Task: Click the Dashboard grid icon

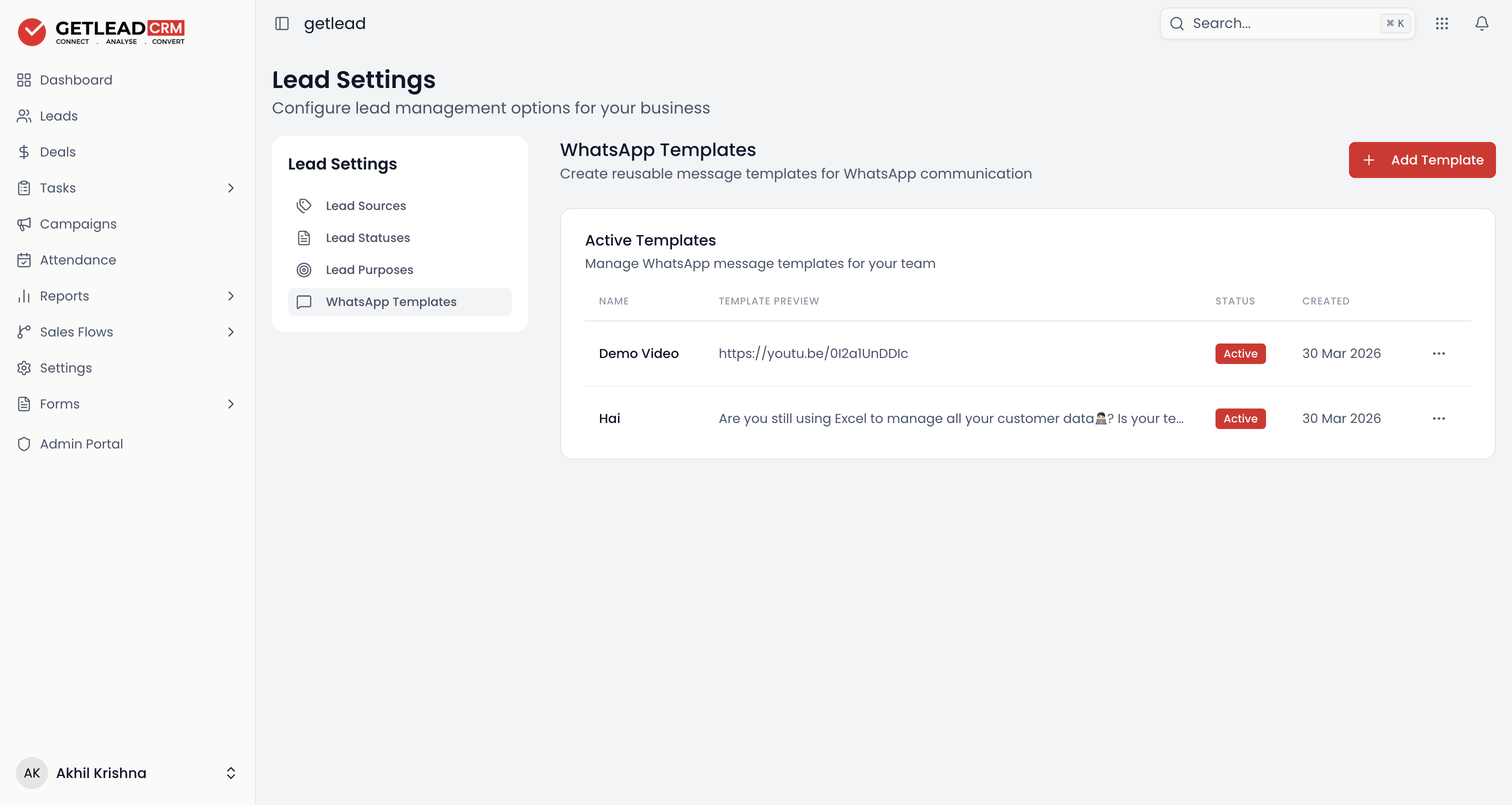Action: tap(23, 80)
